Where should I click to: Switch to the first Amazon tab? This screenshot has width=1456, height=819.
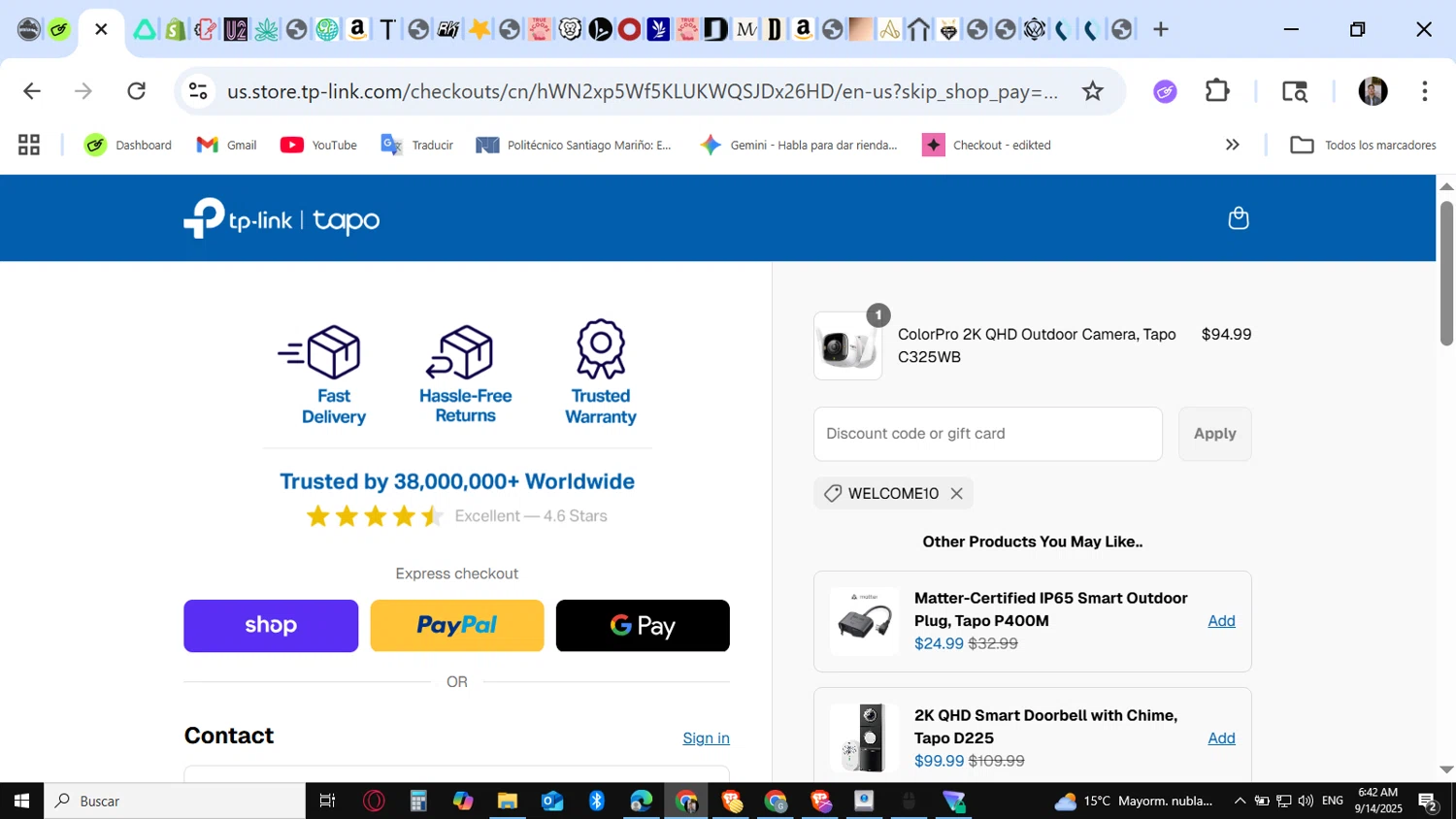coord(357,29)
